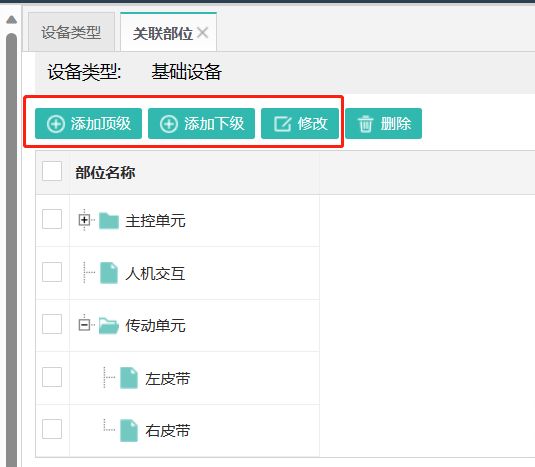Click the open folder icon beside 传动单元
The image size is (535, 467).
click(109, 325)
